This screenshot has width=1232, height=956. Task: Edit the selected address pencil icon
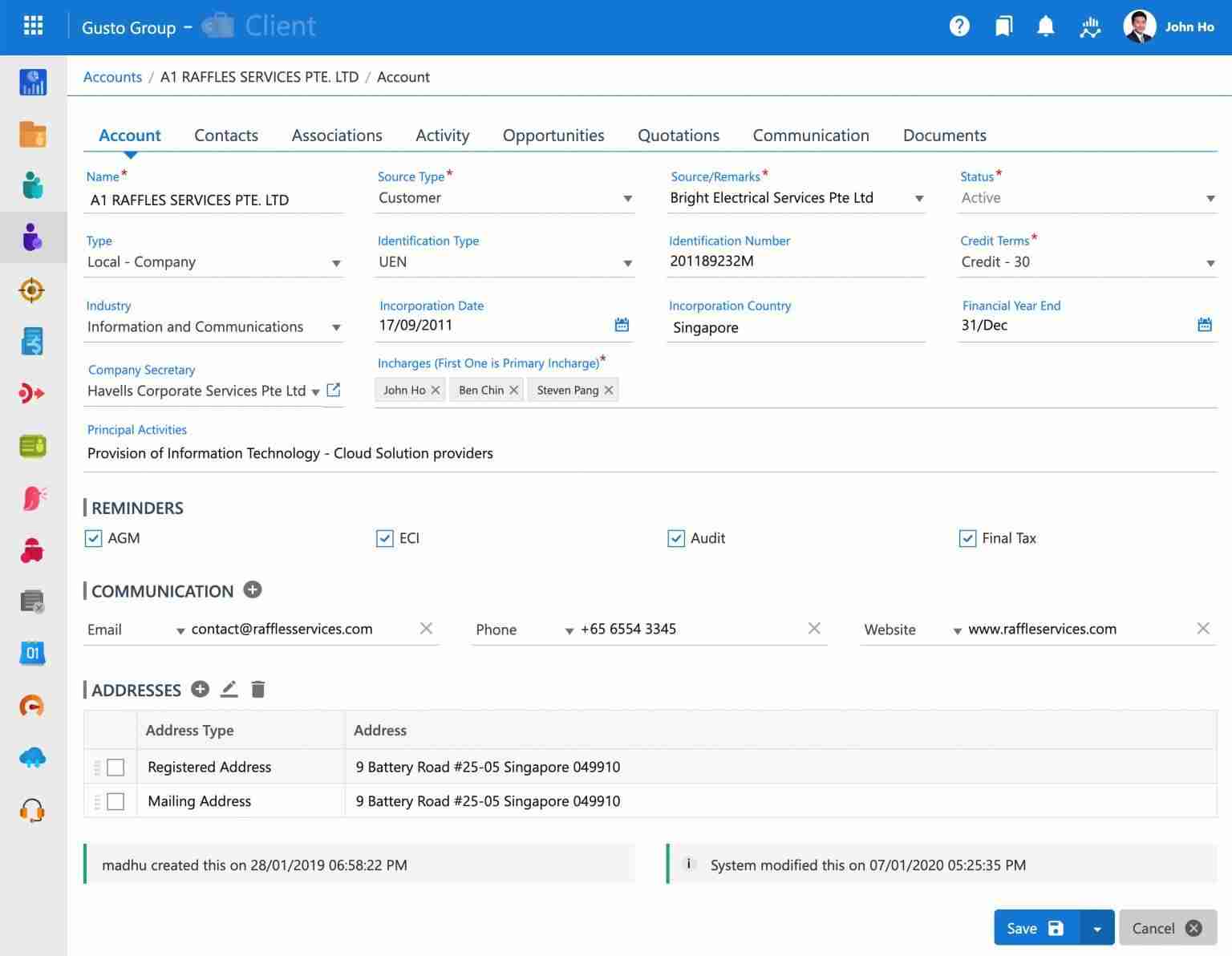[229, 689]
